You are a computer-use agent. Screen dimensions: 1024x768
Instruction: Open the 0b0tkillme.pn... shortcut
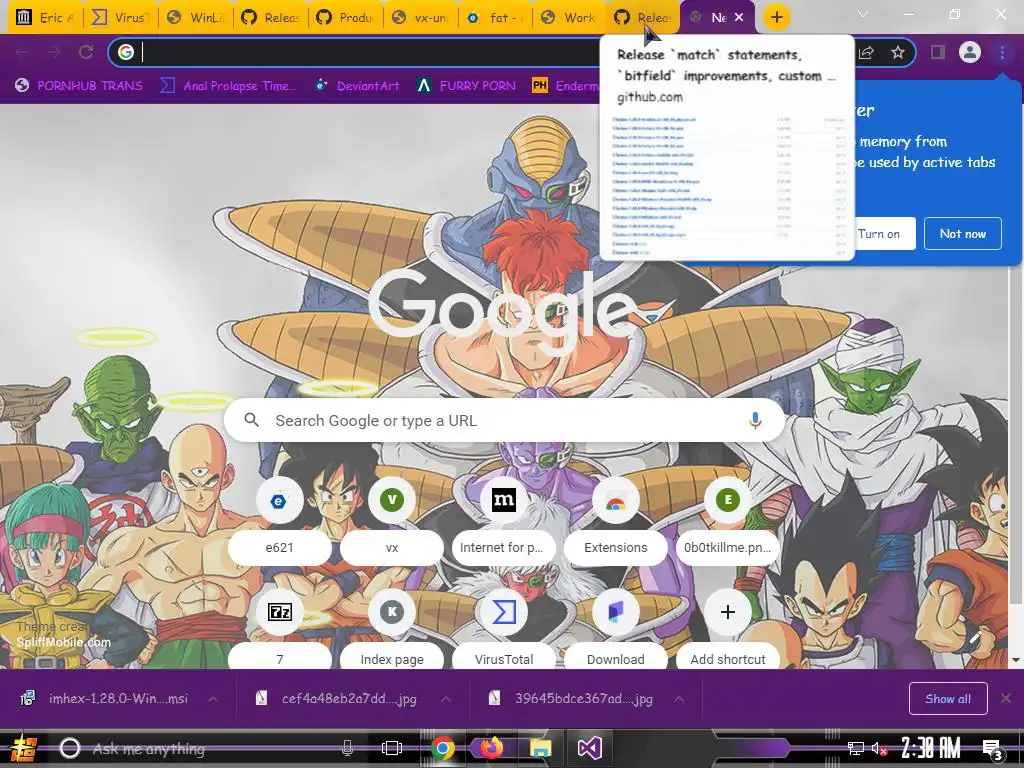728,522
